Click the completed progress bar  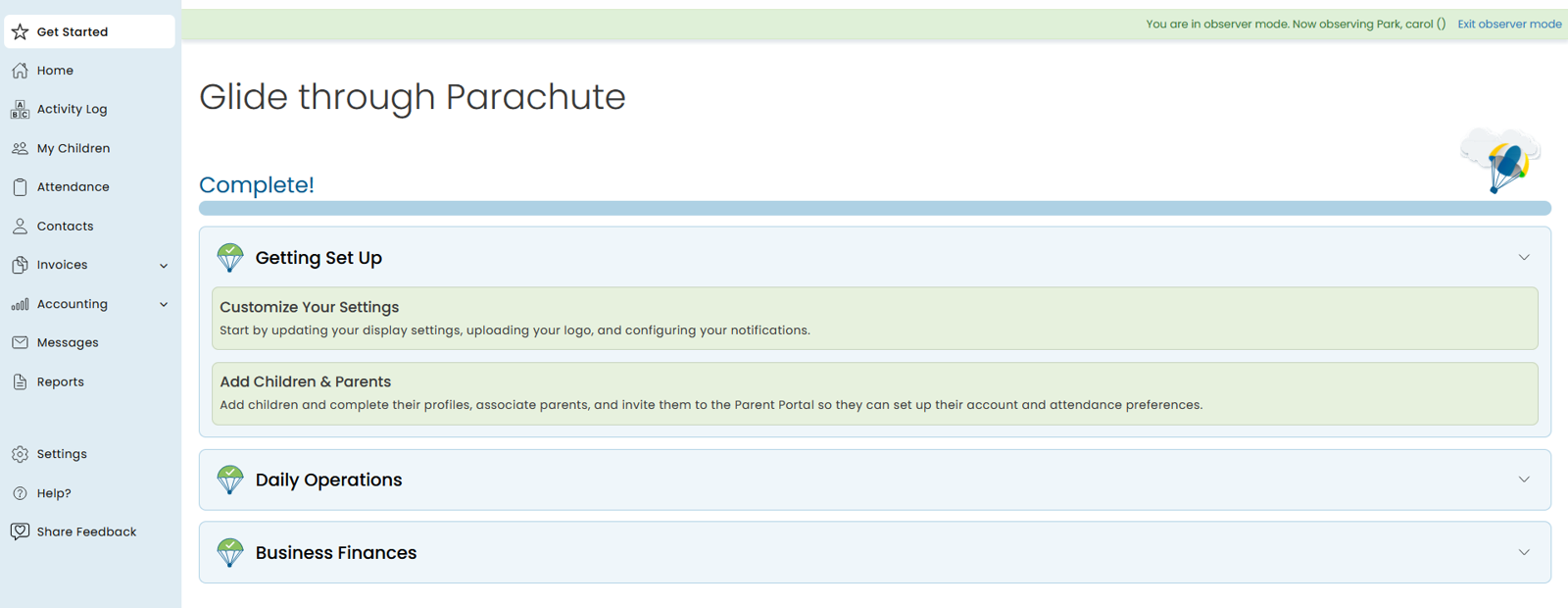tap(874, 208)
